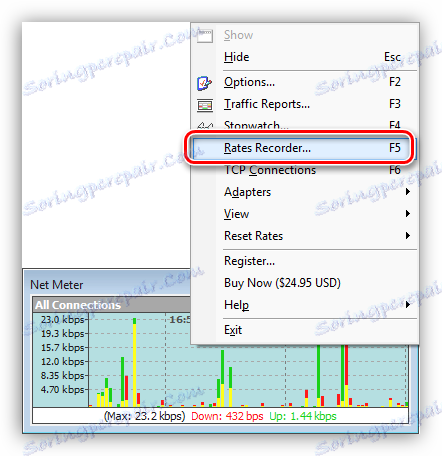The width and height of the screenshot is (442, 456).
Task: Click the All Connections graph header
Action: pyautogui.click(x=78, y=305)
